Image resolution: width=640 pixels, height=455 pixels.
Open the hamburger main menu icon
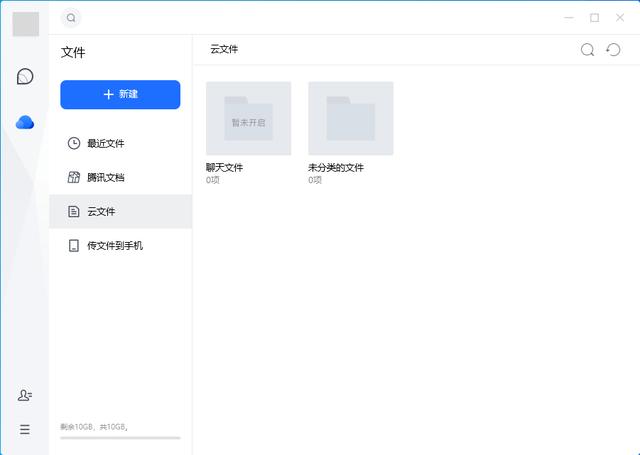tap(25, 429)
